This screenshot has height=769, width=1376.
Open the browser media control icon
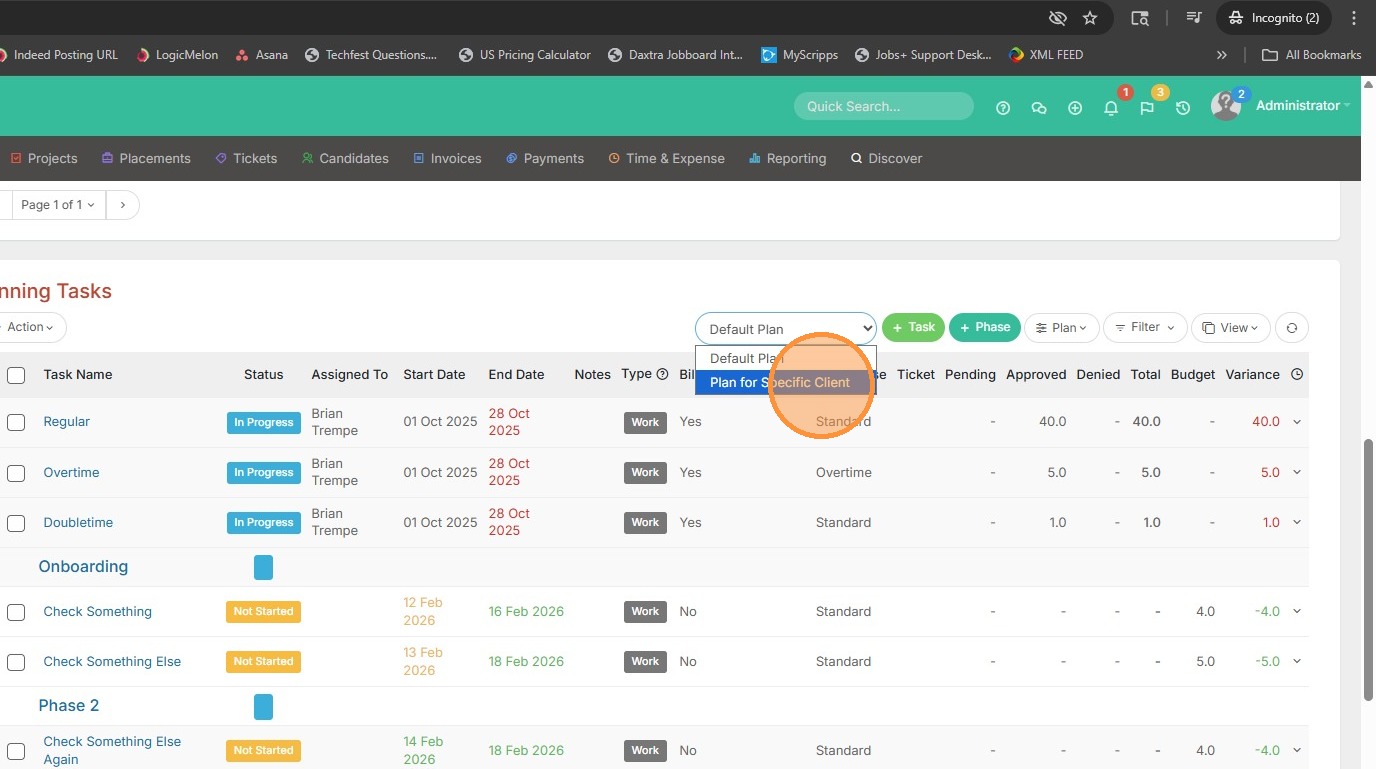tap(1193, 18)
